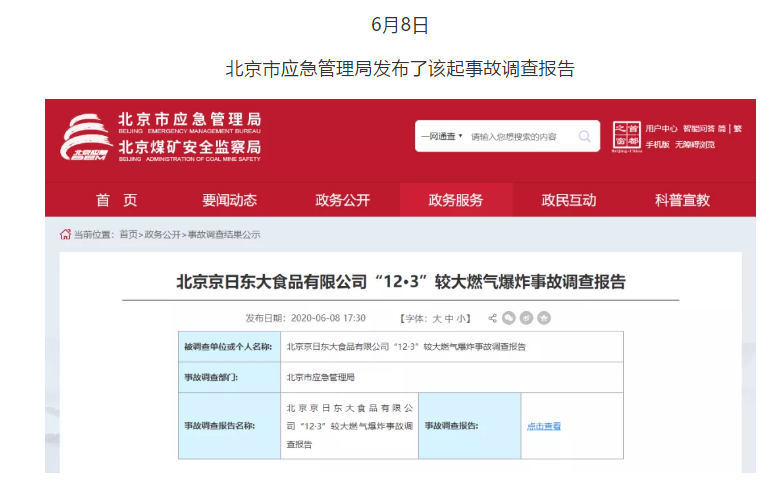The image size is (782, 491).
Task: Click the share icon beside font size
Action: click(493, 318)
